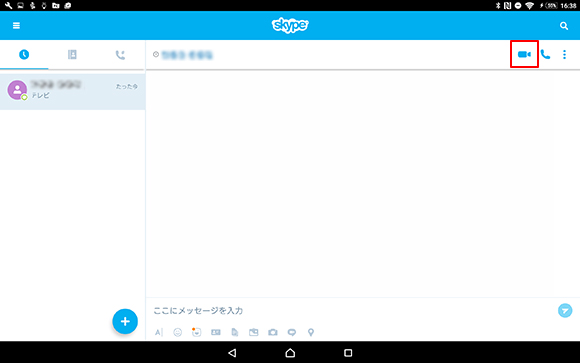Attach a file using the document icon
580x363 pixels.
coord(235,332)
